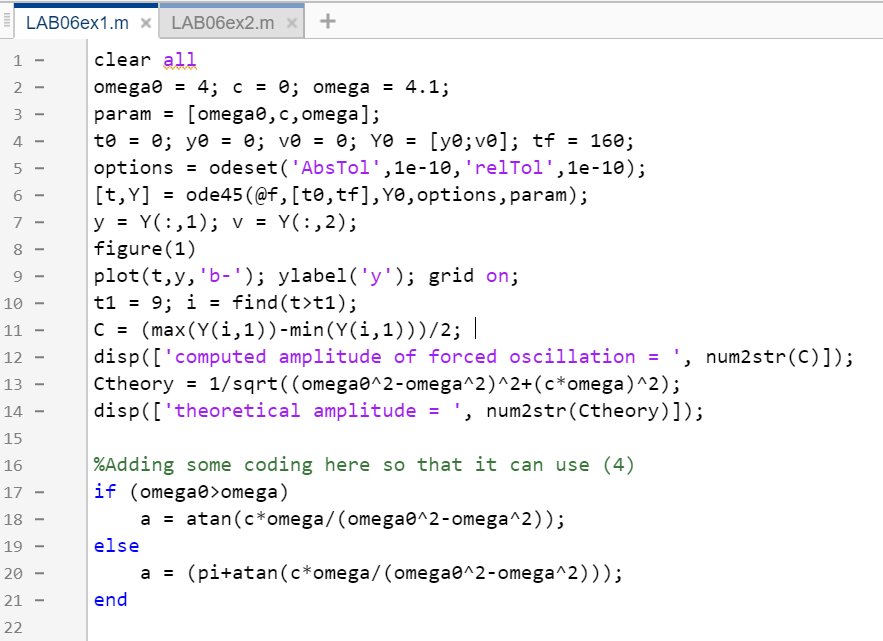
Task: Click 'atan' on line 18
Action: pos(209,519)
